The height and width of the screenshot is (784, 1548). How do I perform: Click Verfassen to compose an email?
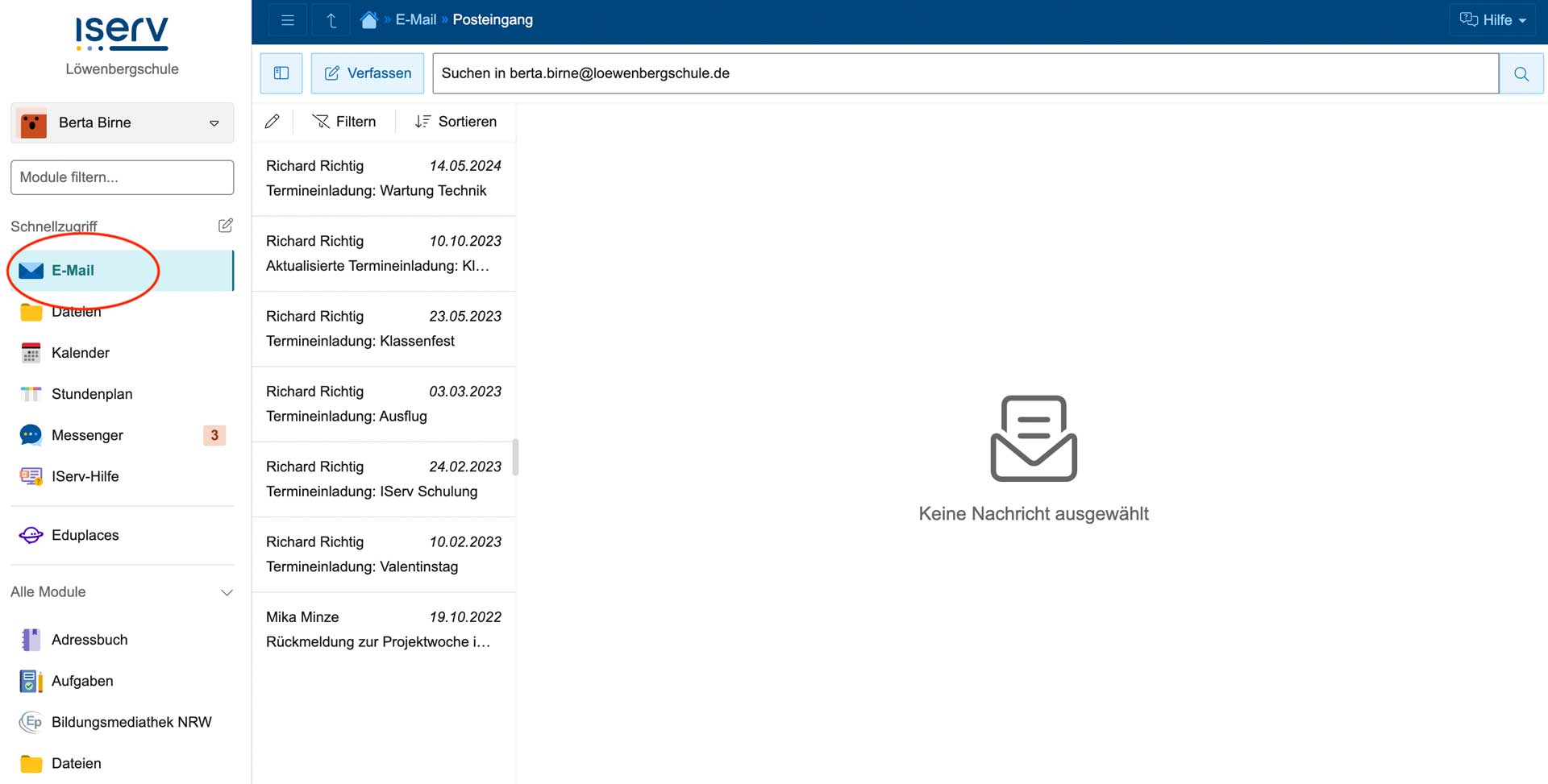click(368, 73)
